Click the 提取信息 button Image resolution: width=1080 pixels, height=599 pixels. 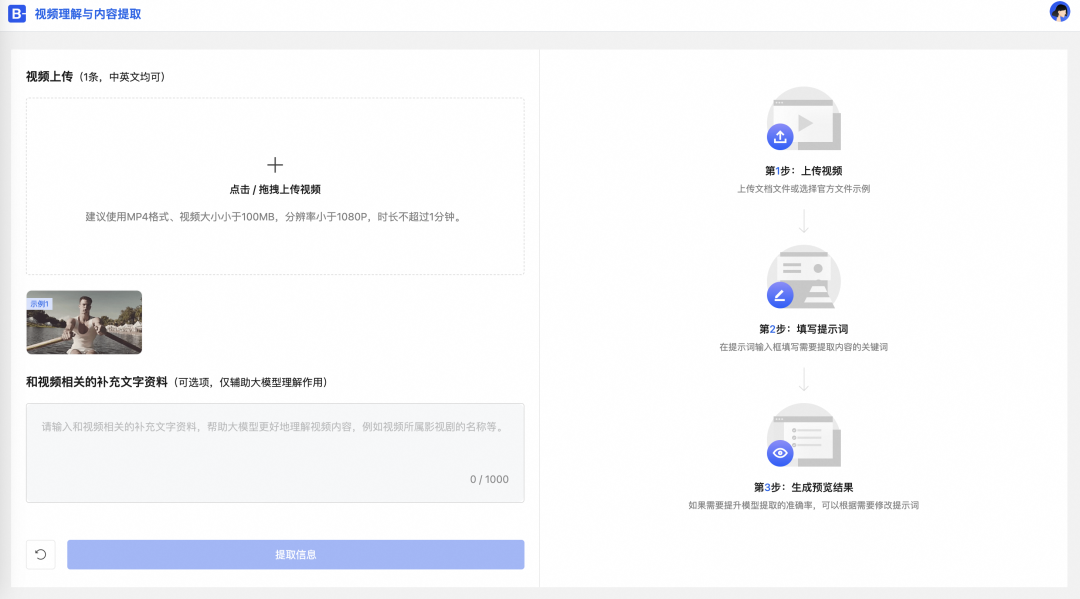tap(295, 554)
